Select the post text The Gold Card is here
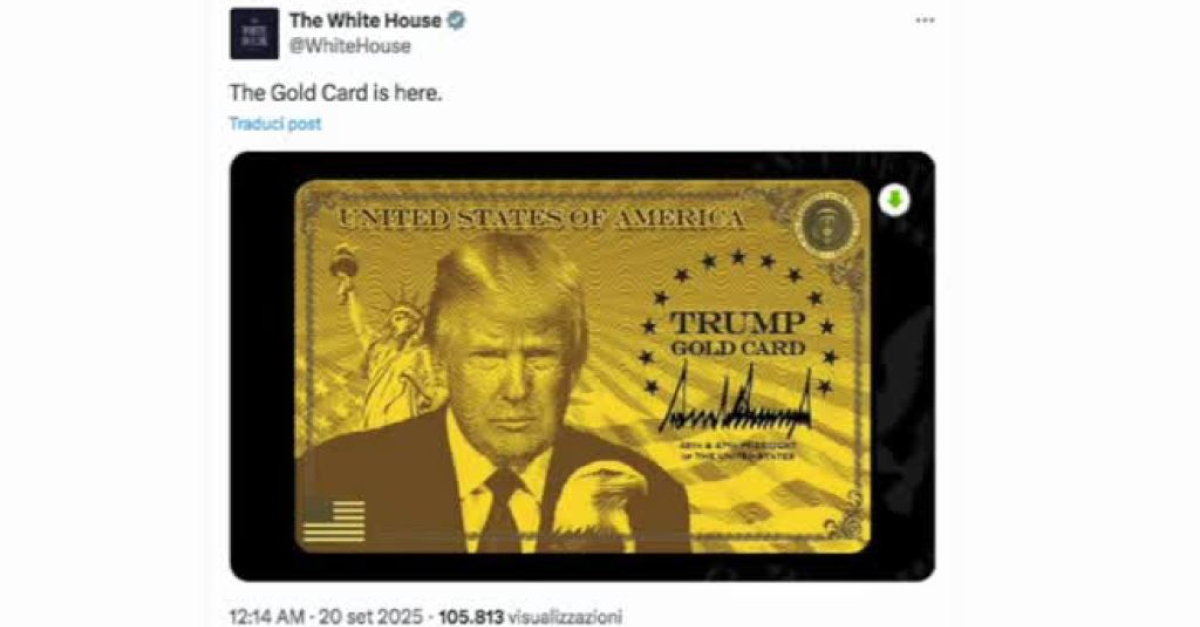 pos(336,93)
